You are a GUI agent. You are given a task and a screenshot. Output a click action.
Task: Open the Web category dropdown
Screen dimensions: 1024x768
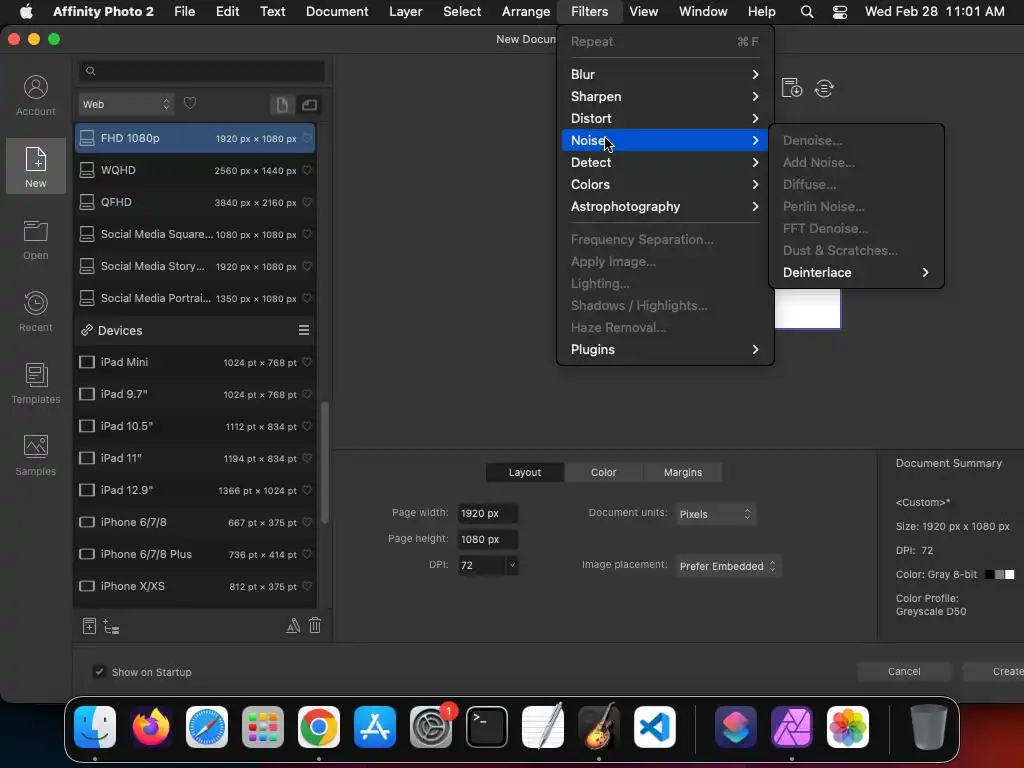point(126,104)
